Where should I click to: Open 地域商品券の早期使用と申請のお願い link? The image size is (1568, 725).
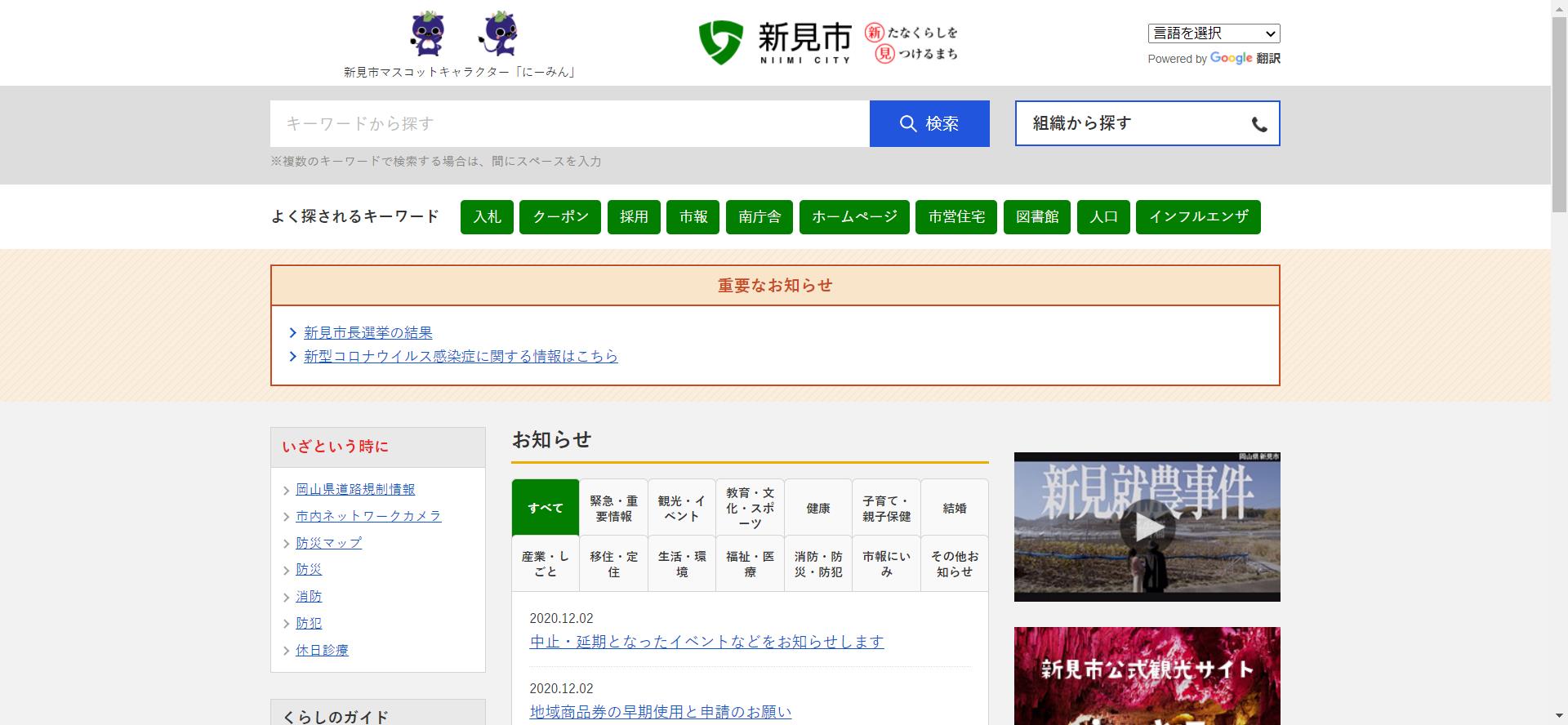pos(660,712)
